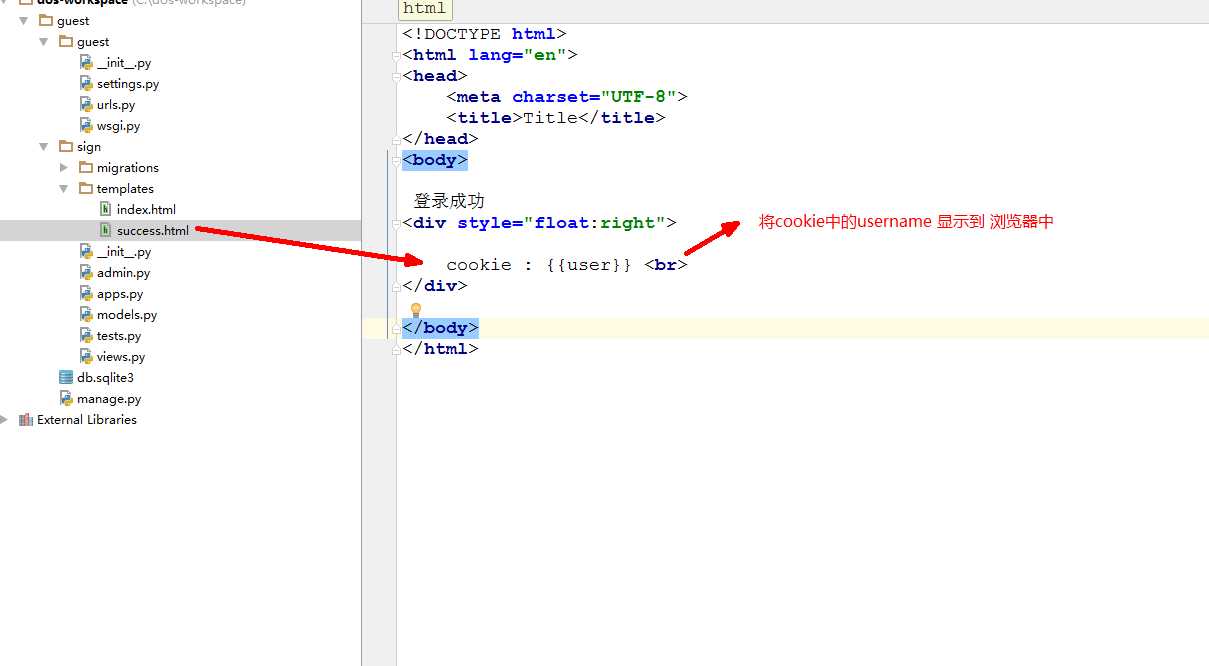Image resolution: width=1209 pixels, height=666 pixels.
Task: Click the manage.py Python file icon
Action: pos(67,398)
